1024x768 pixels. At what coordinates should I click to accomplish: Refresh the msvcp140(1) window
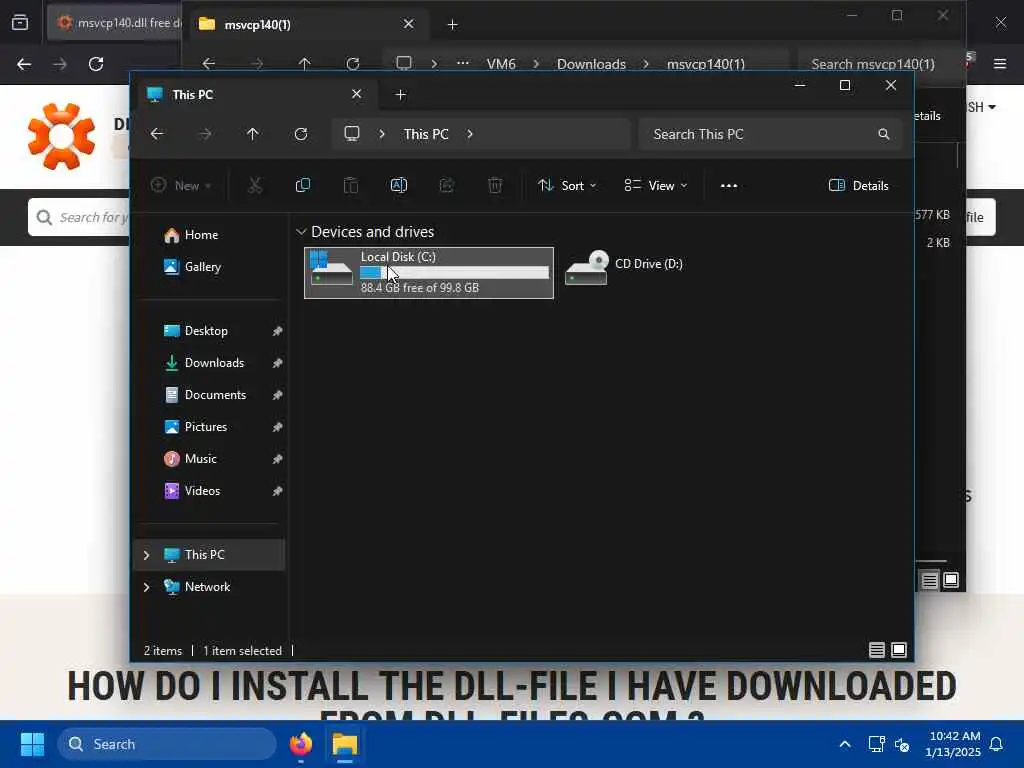353,64
